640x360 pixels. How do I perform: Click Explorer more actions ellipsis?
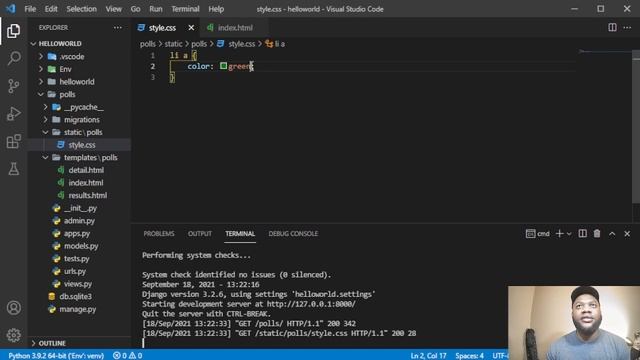pyautogui.click(x=118, y=28)
